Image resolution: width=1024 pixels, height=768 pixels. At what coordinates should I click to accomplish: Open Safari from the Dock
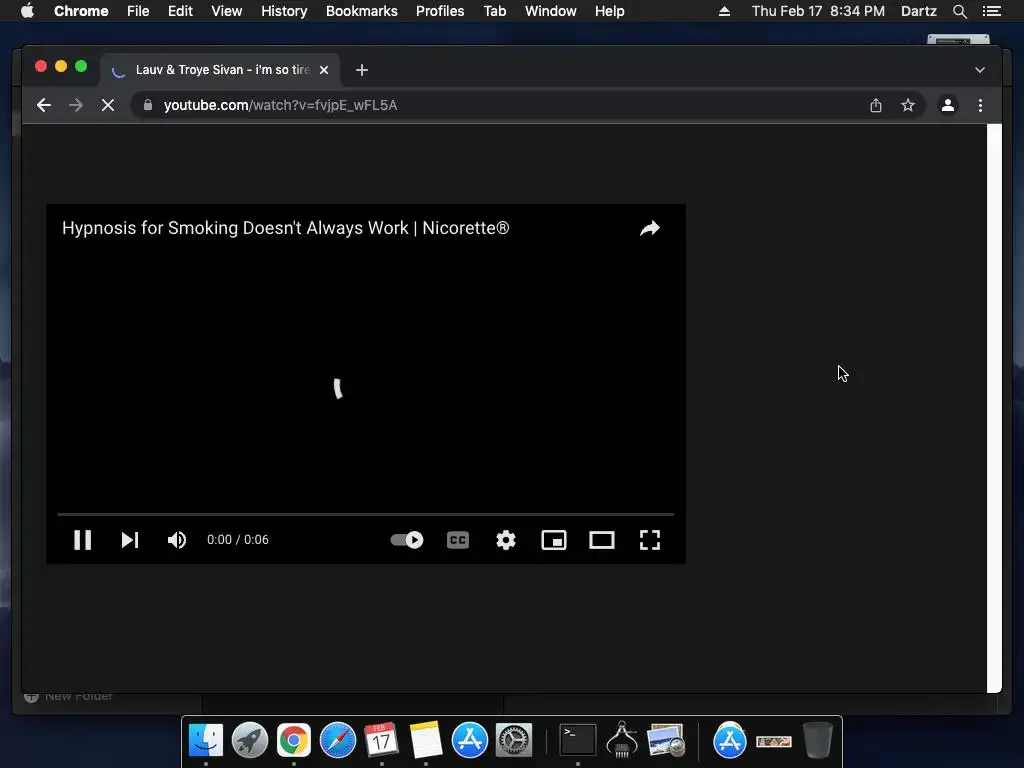(338, 740)
